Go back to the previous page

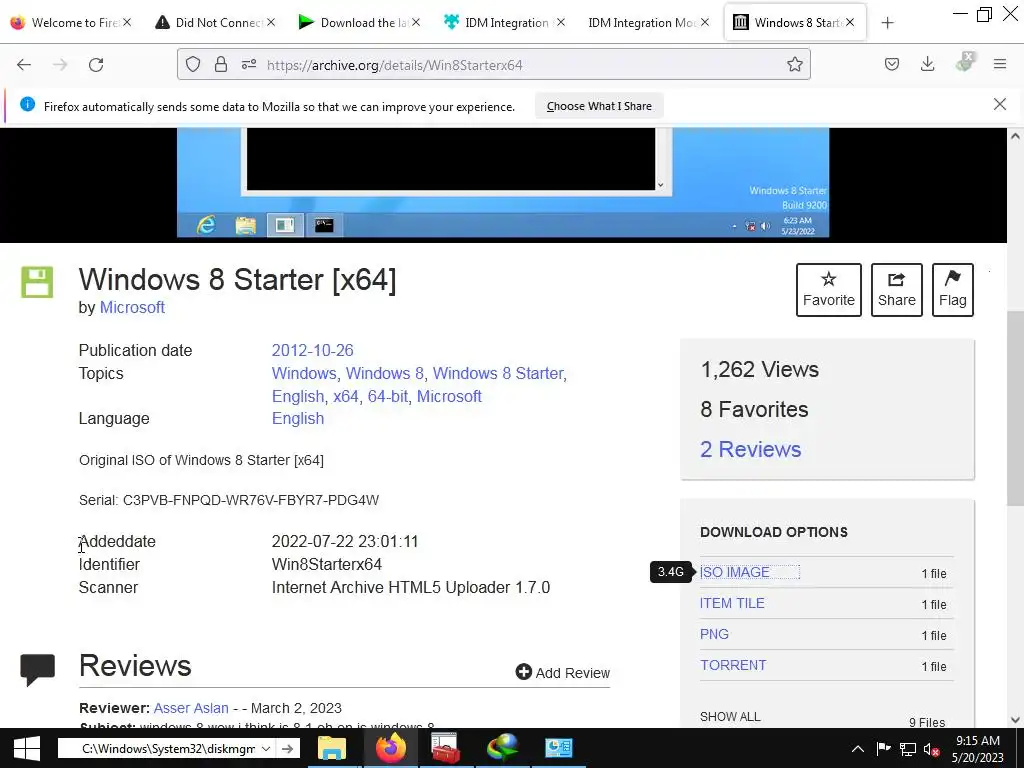24,65
